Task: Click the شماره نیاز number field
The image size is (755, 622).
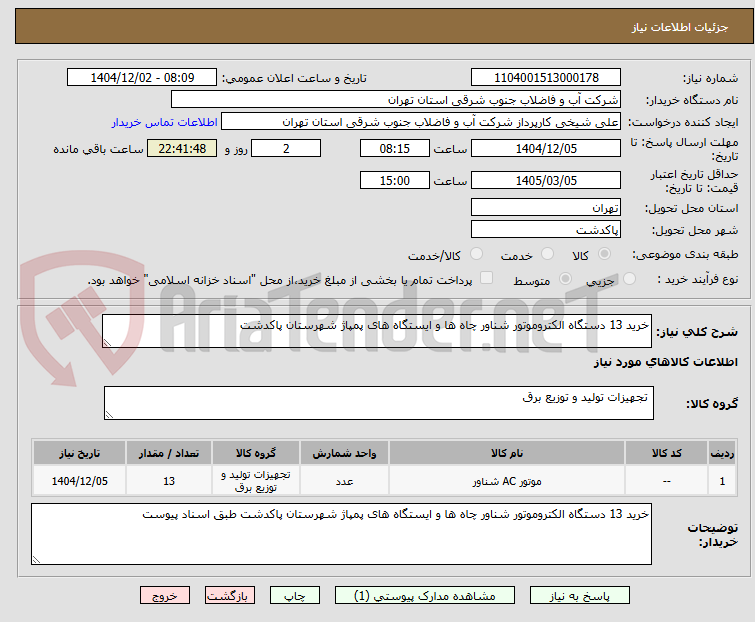Action: pyautogui.click(x=546, y=78)
